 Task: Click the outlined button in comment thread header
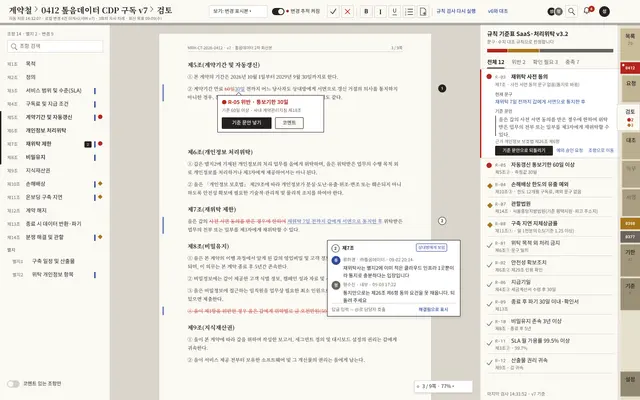coord(431,247)
